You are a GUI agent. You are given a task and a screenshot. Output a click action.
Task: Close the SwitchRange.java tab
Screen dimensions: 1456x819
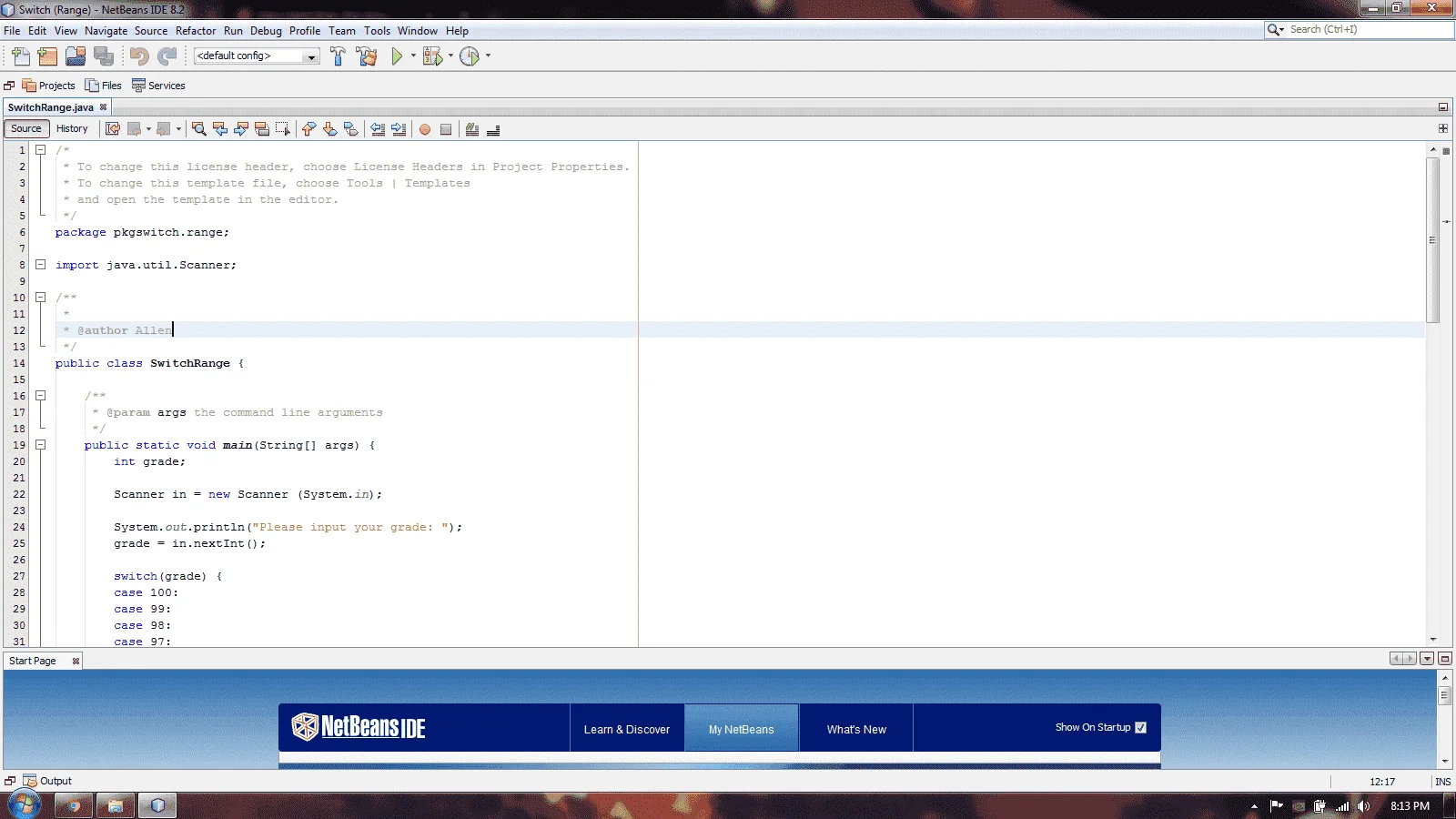point(103,107)
